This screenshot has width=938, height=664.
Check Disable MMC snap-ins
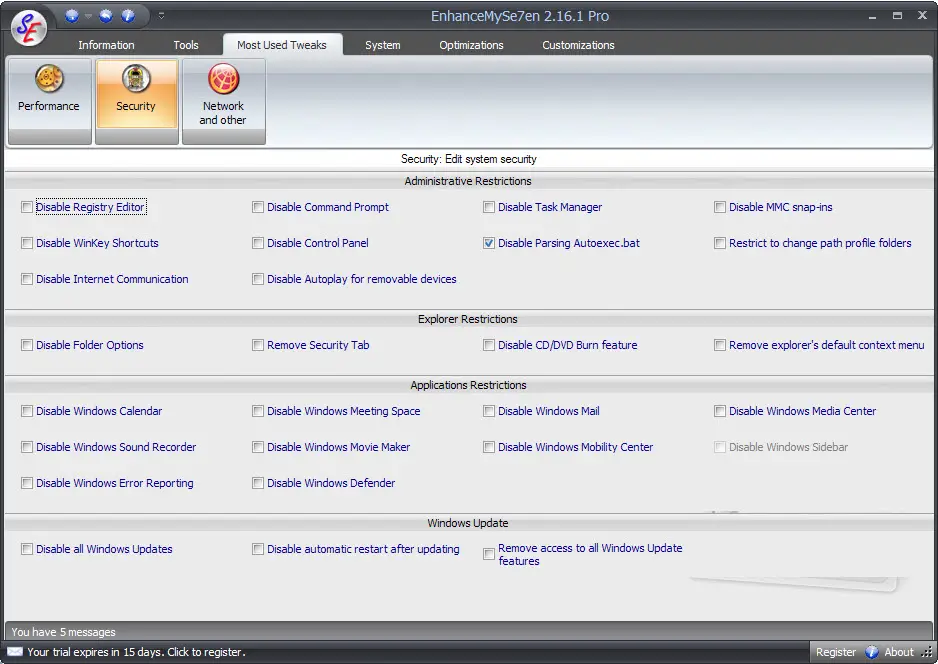720,207
